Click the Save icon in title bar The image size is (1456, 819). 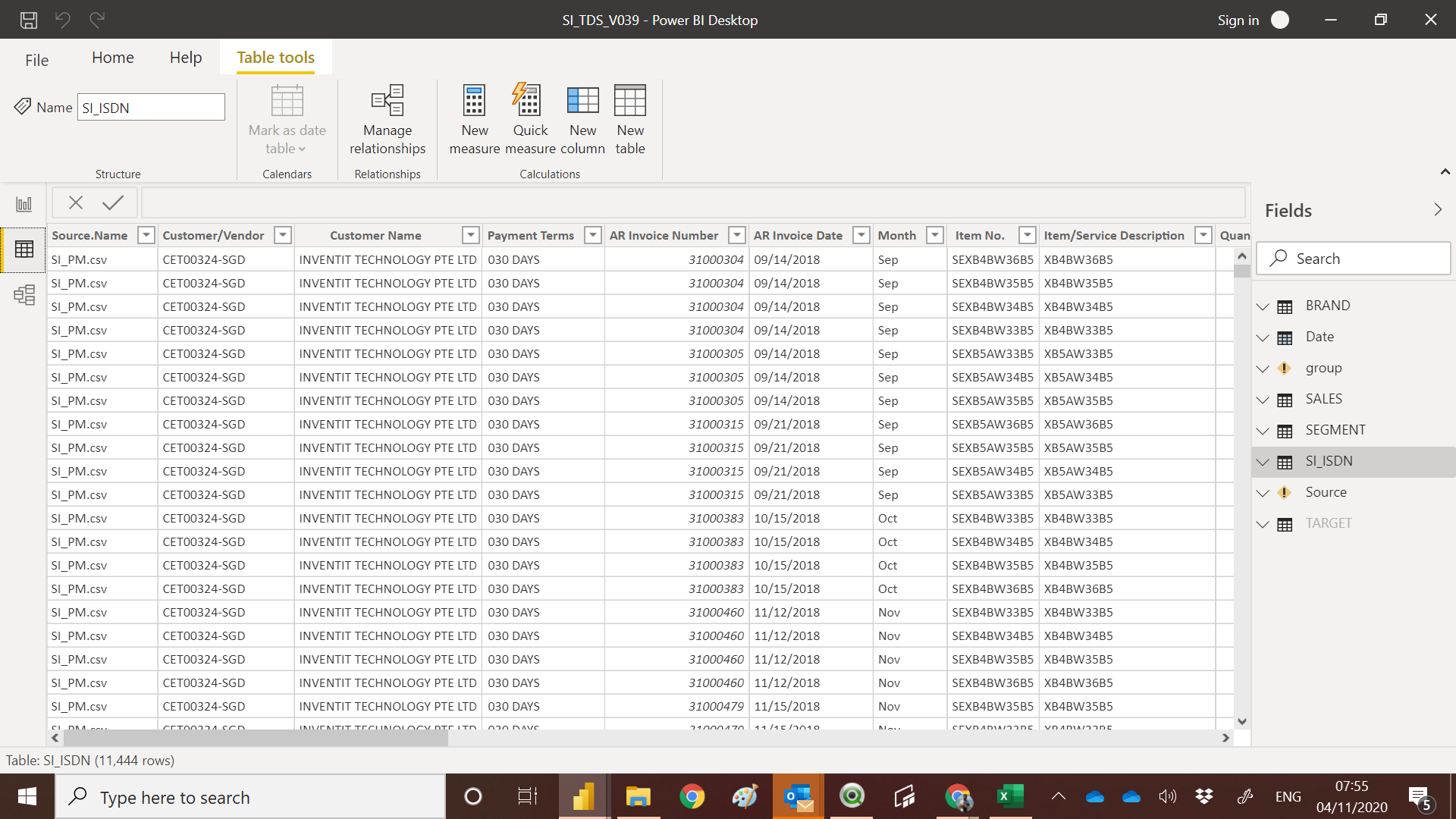click(28, 20)
